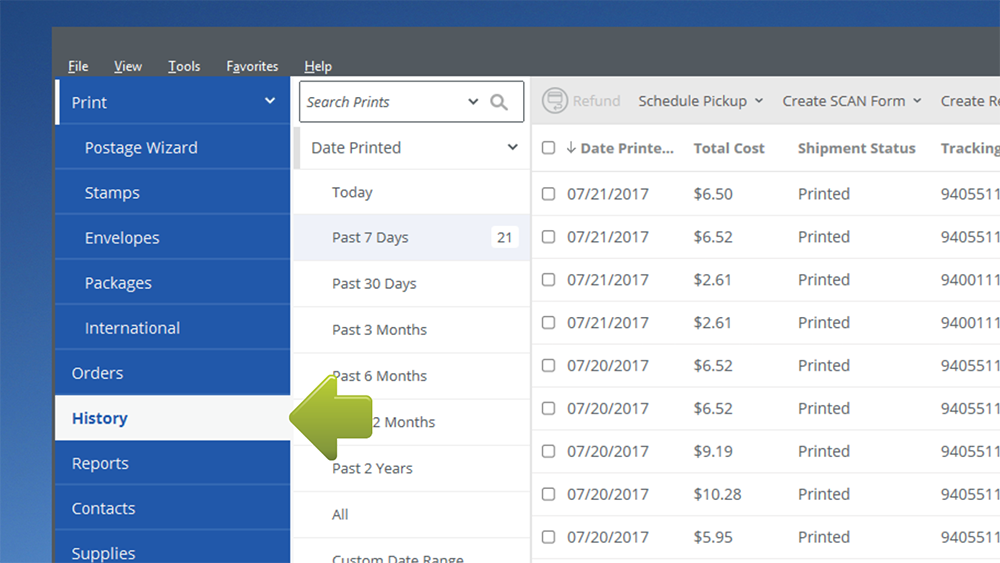
Task: Click the magnifying glass search icon
Action: pyautogui.click(x=499, y=102)
